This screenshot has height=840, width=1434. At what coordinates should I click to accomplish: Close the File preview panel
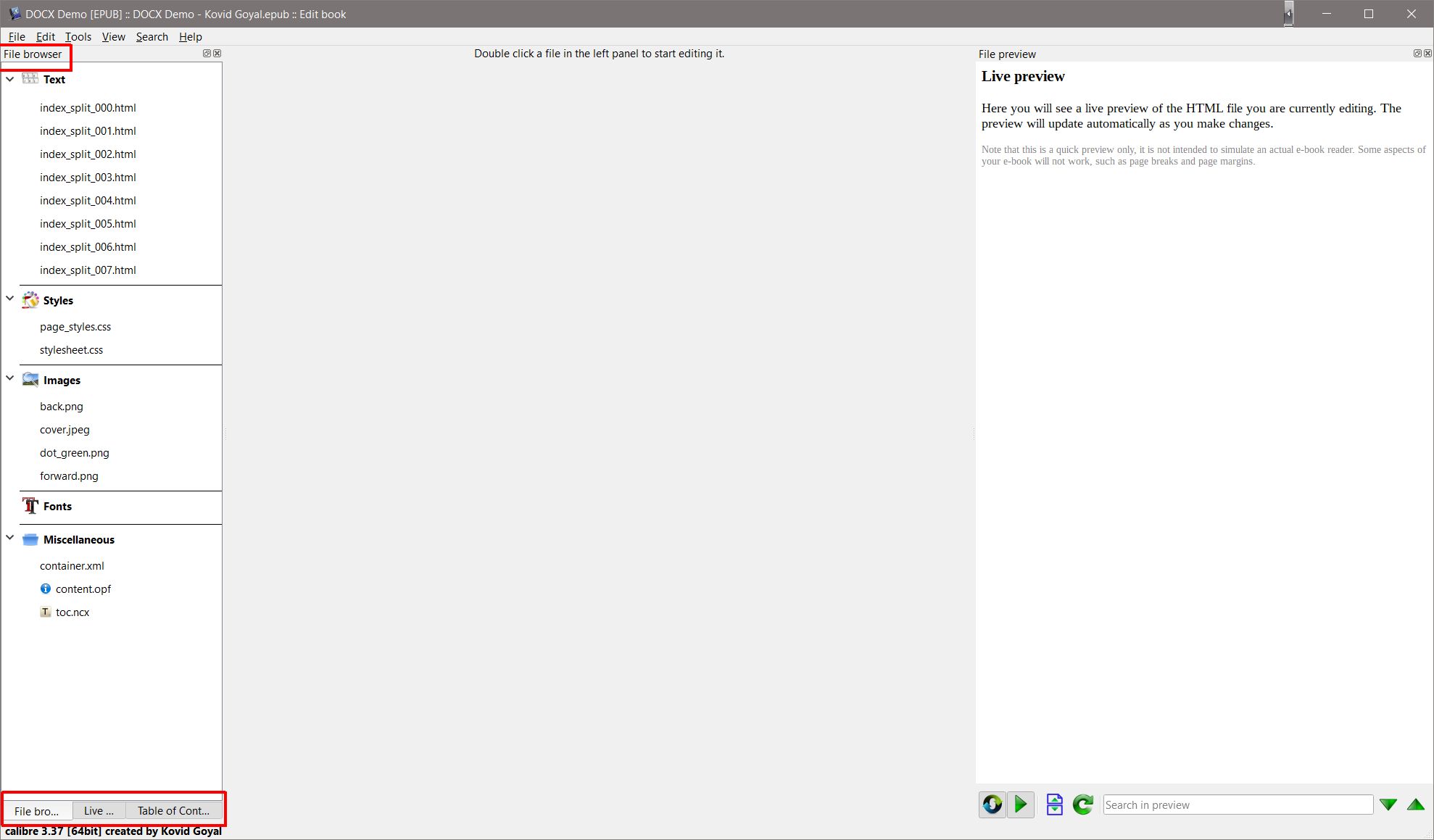[x=1427, y=54]
